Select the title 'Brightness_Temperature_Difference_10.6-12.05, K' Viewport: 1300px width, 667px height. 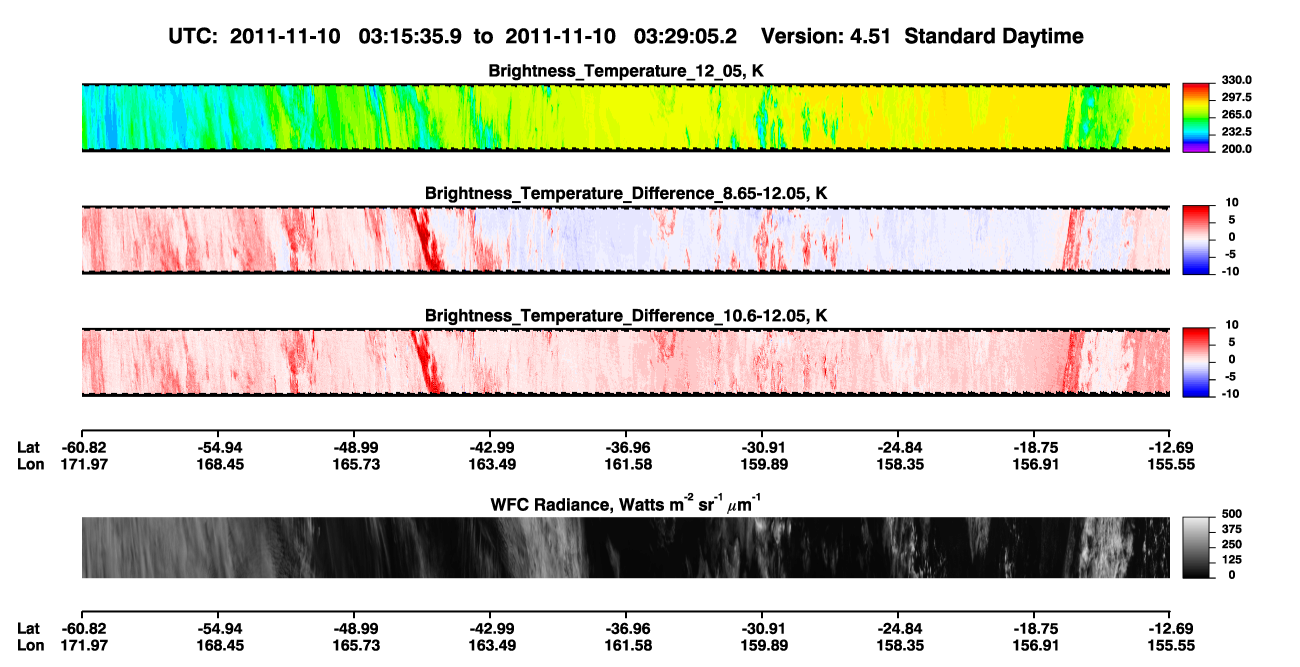pyautogui.click(x=626, y=316)
